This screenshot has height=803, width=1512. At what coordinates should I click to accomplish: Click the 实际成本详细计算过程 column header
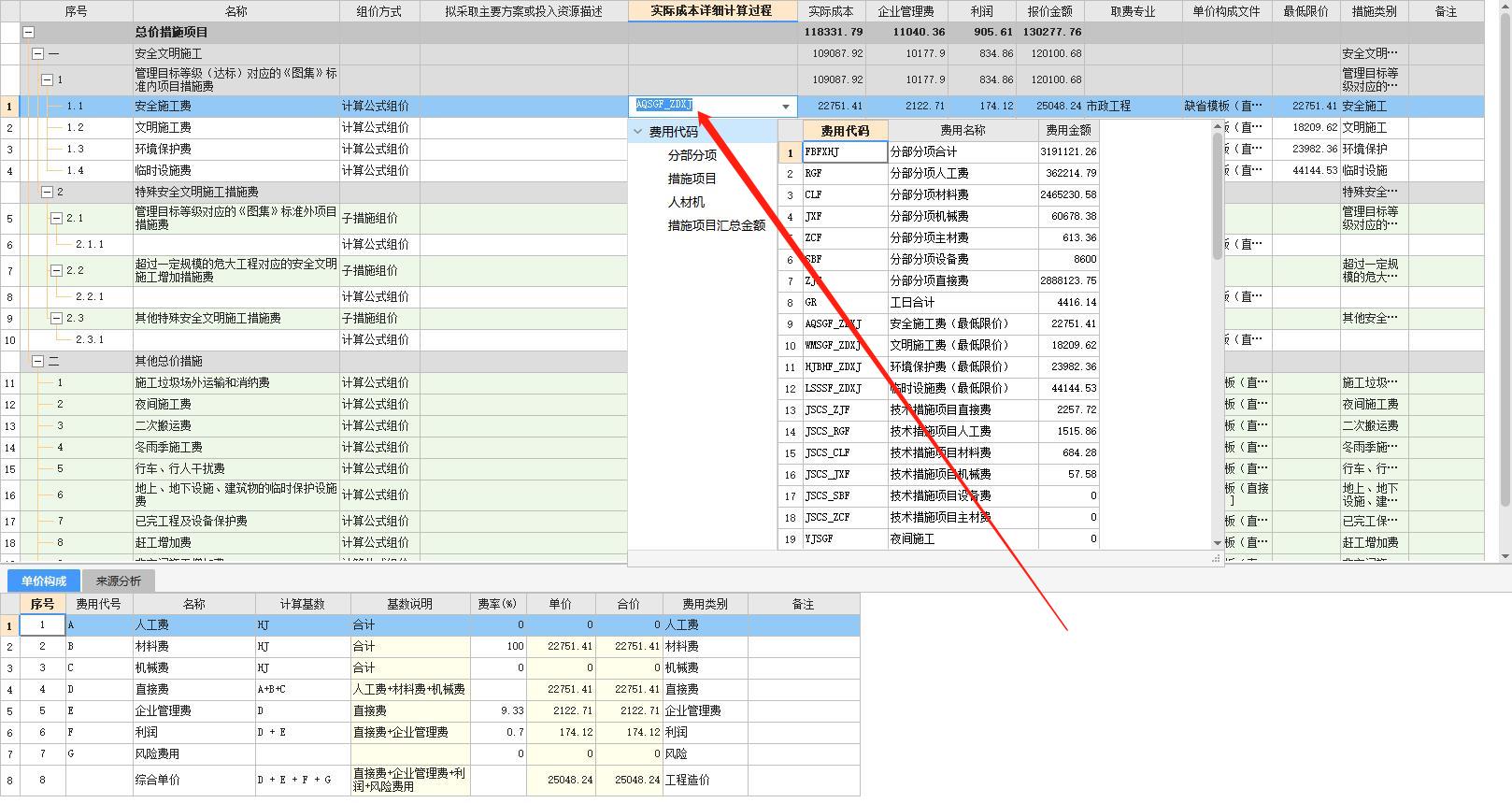[x=712, y=10]
